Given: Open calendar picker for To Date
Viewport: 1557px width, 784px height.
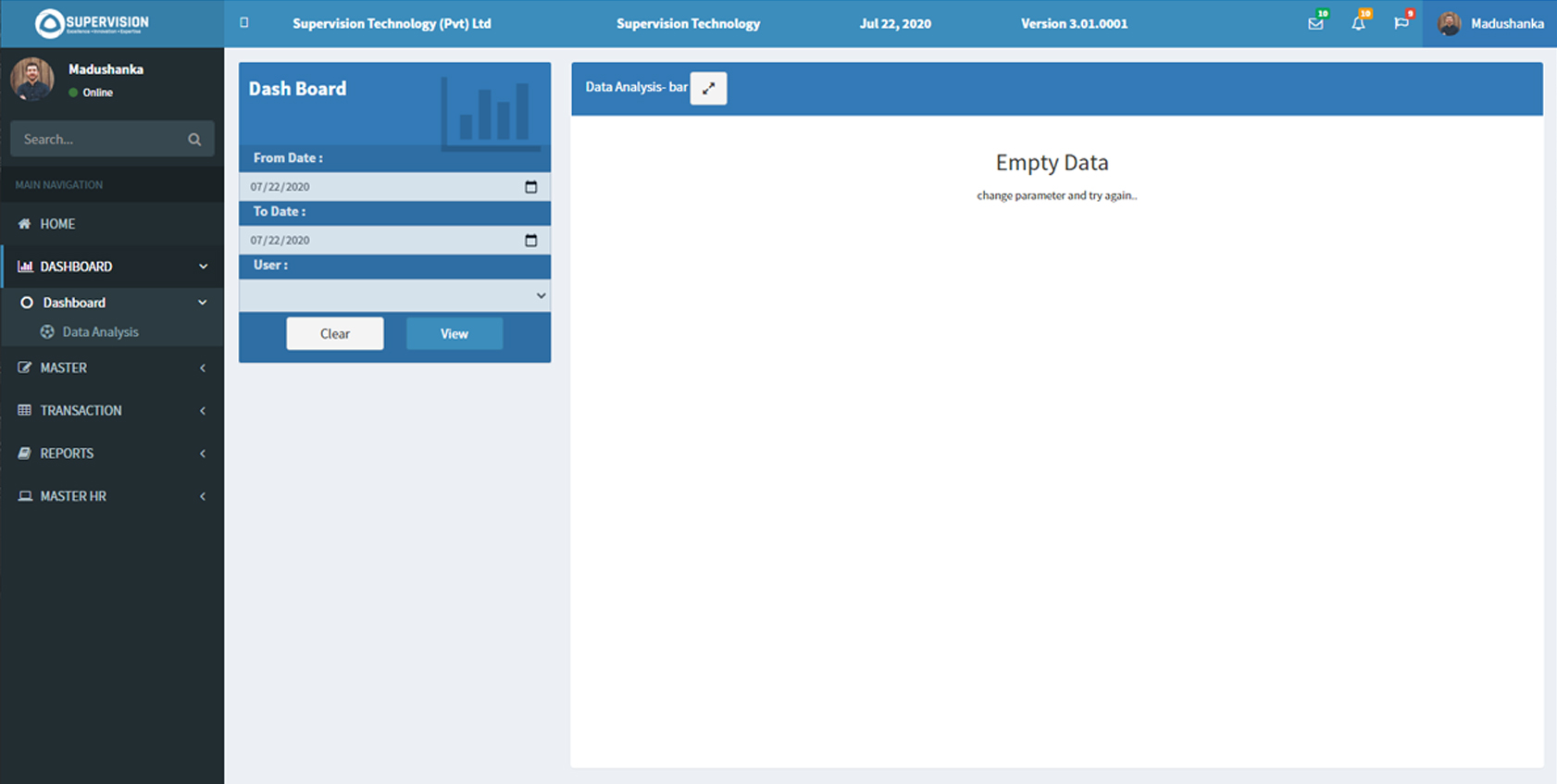Looking at the screenshot, I should [x=530, y=241].
